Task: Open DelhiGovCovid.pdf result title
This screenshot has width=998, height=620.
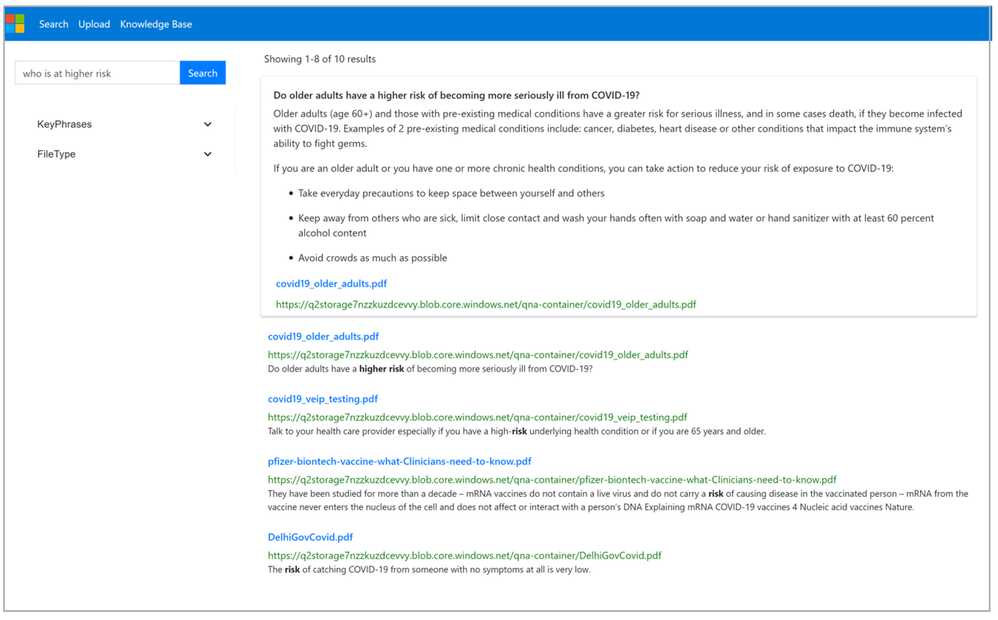Action: tap(310, 537)
